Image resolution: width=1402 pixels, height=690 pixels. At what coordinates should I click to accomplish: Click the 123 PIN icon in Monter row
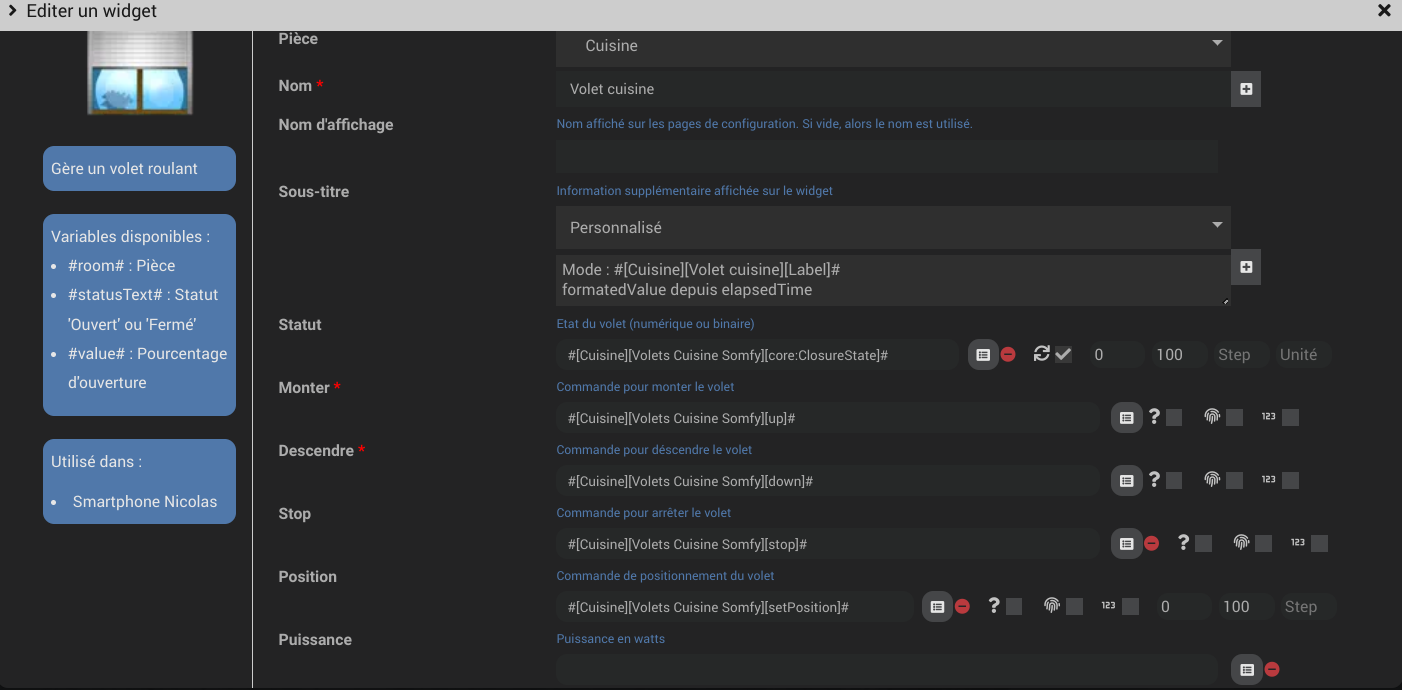1268,416
